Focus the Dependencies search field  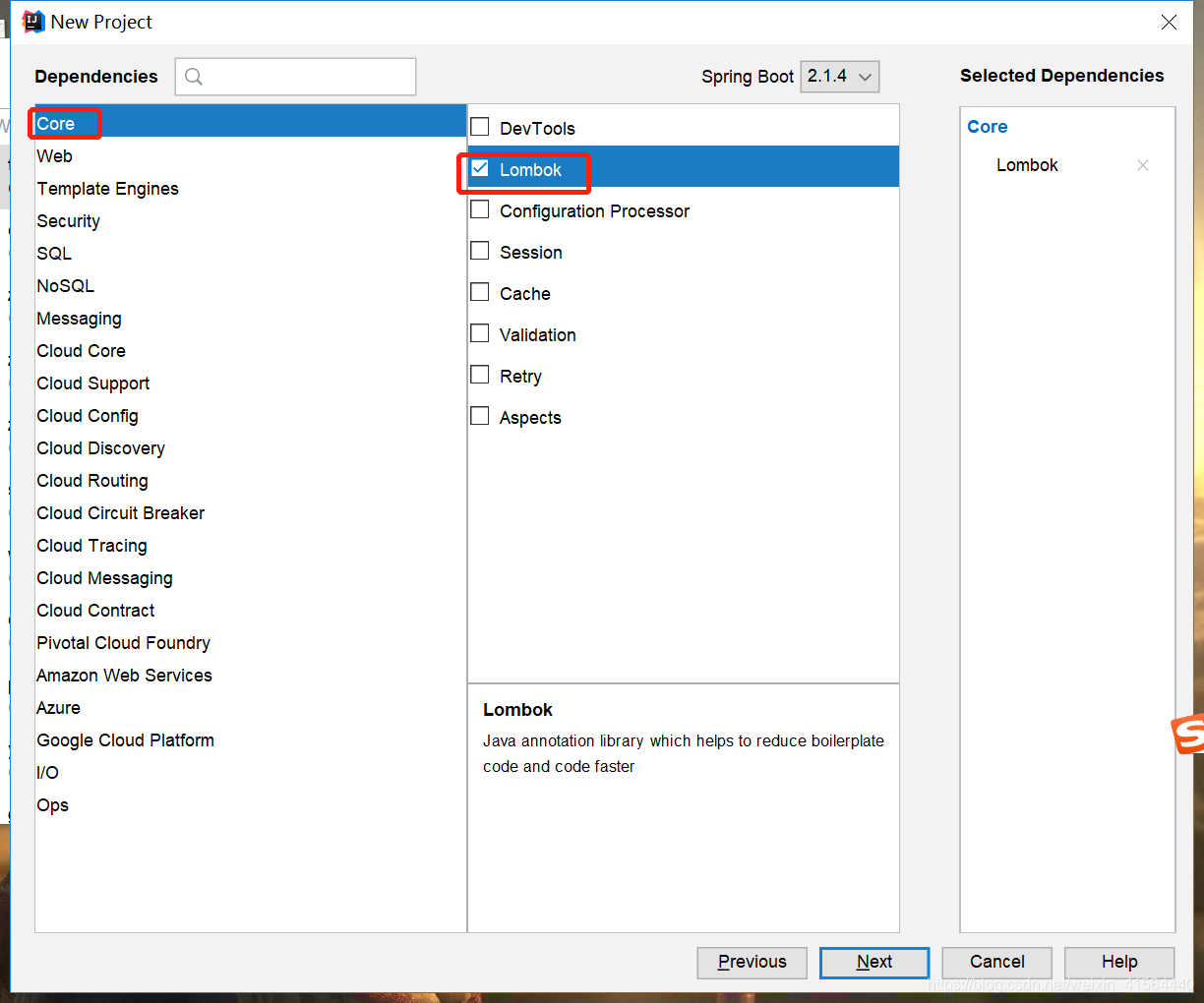point(295,77)
